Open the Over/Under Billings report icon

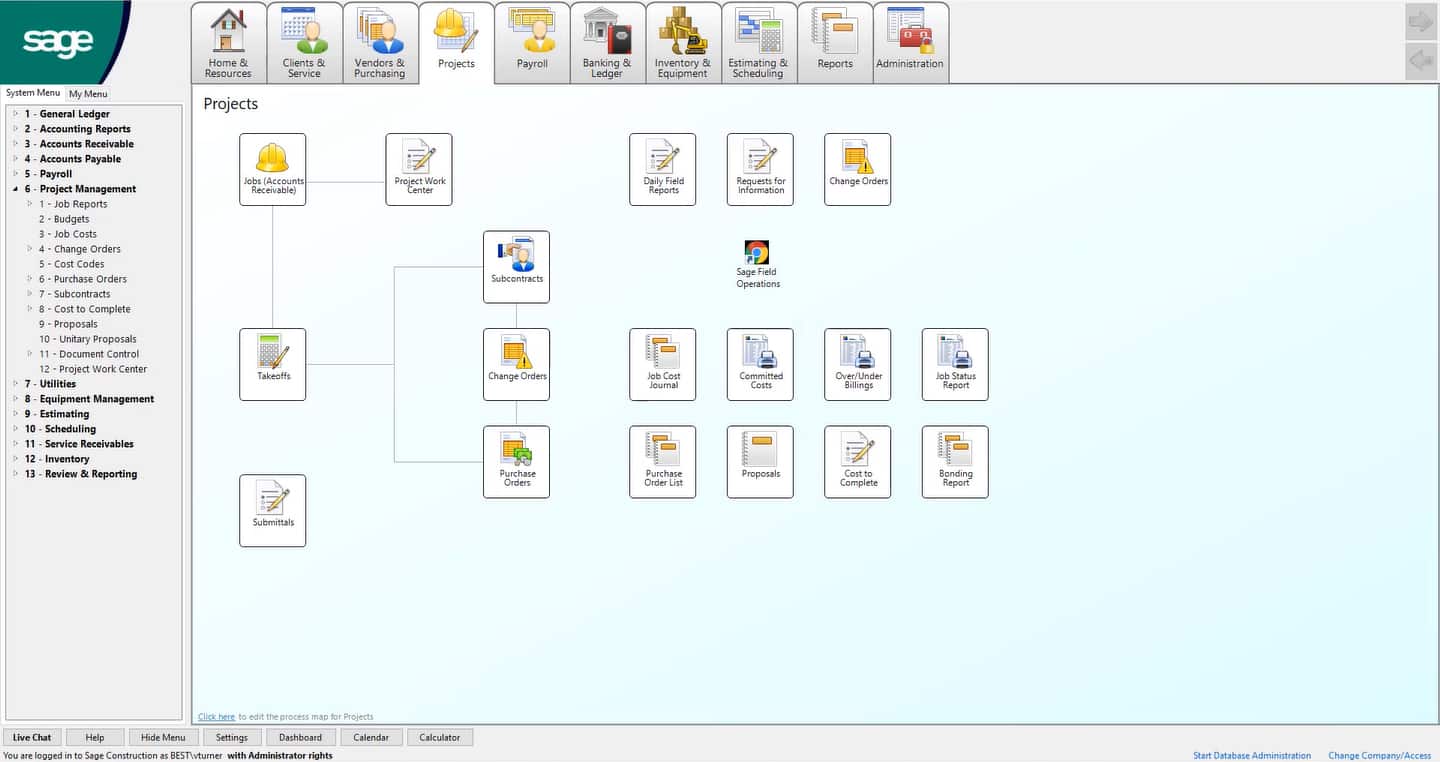coord(857,364)
